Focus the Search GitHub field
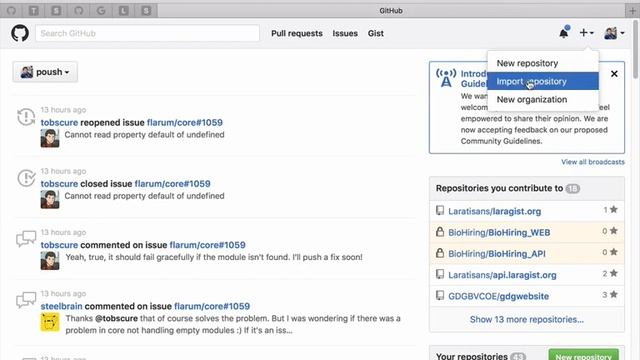 tap(147, 33)
